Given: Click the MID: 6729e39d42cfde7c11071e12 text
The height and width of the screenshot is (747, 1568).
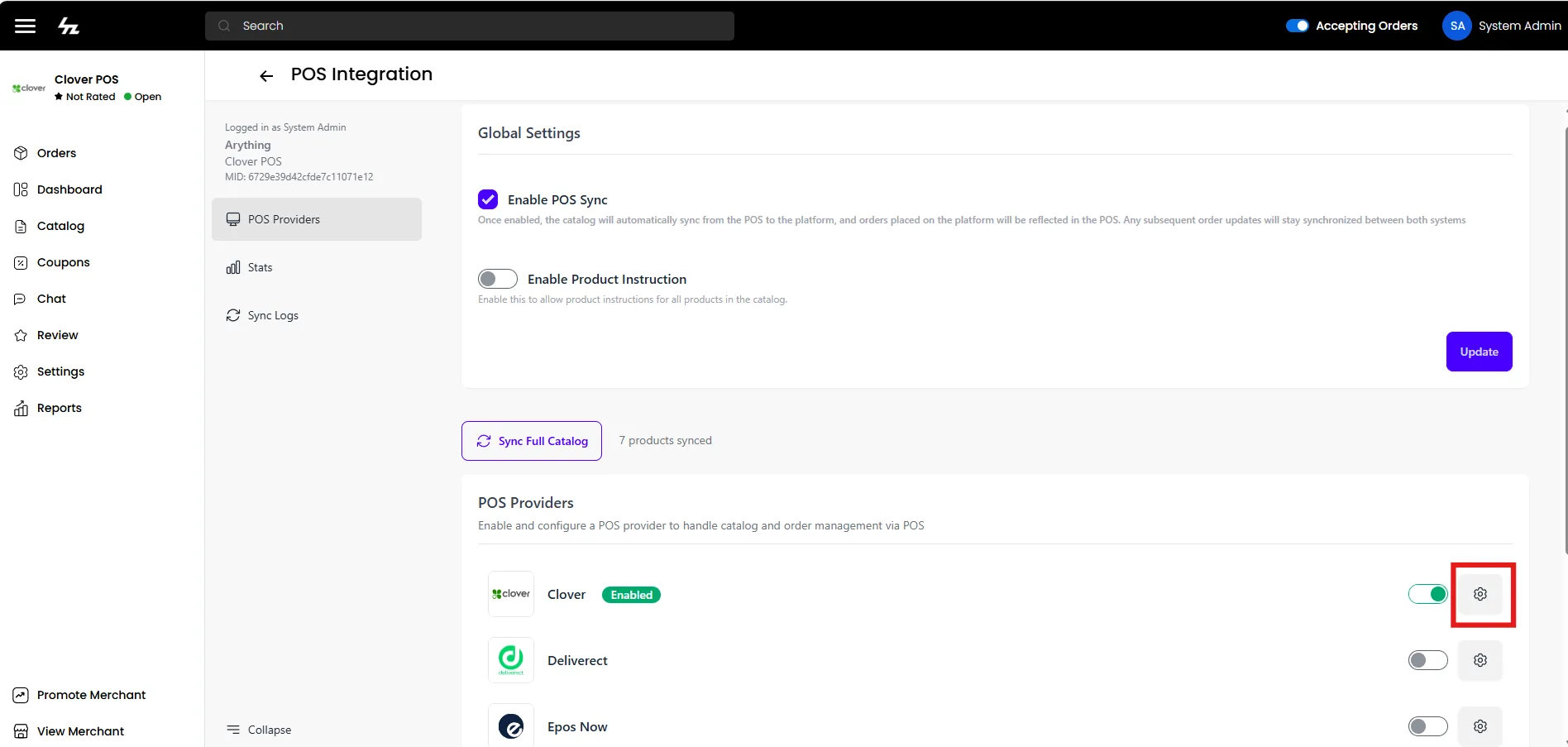Looking at the screenshot, I should (x=299, y=177).
